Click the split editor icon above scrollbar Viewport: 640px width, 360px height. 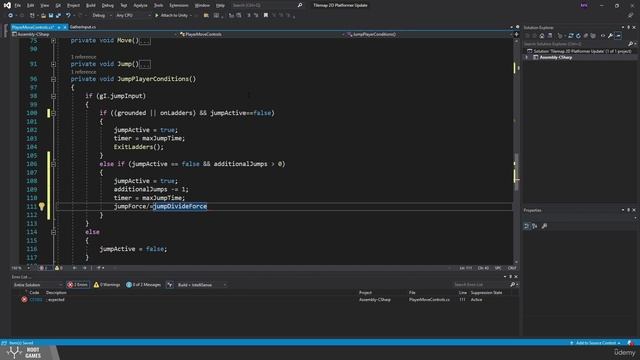pyautogui.click(x=516, y=34)
